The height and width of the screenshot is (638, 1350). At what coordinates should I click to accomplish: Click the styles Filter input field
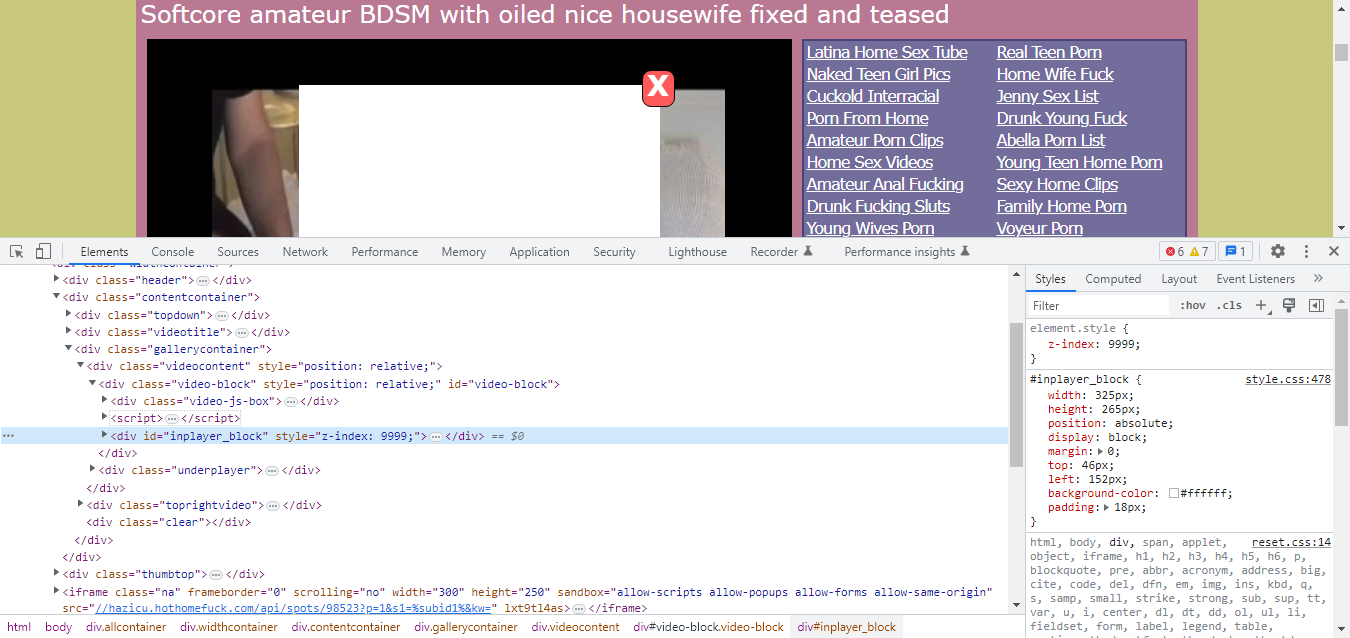(x=1098, y=305)
